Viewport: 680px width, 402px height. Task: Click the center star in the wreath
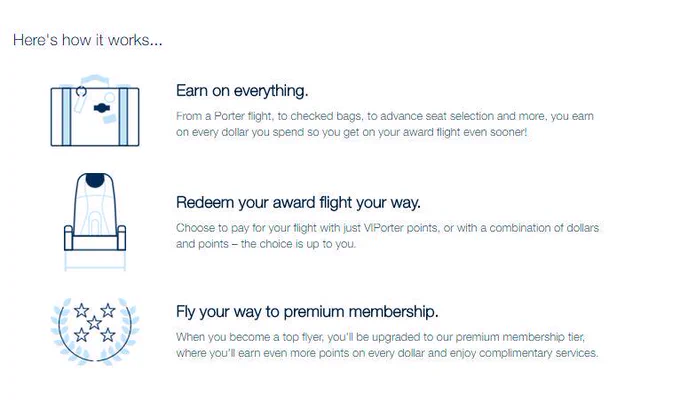(x=94, y=323)
